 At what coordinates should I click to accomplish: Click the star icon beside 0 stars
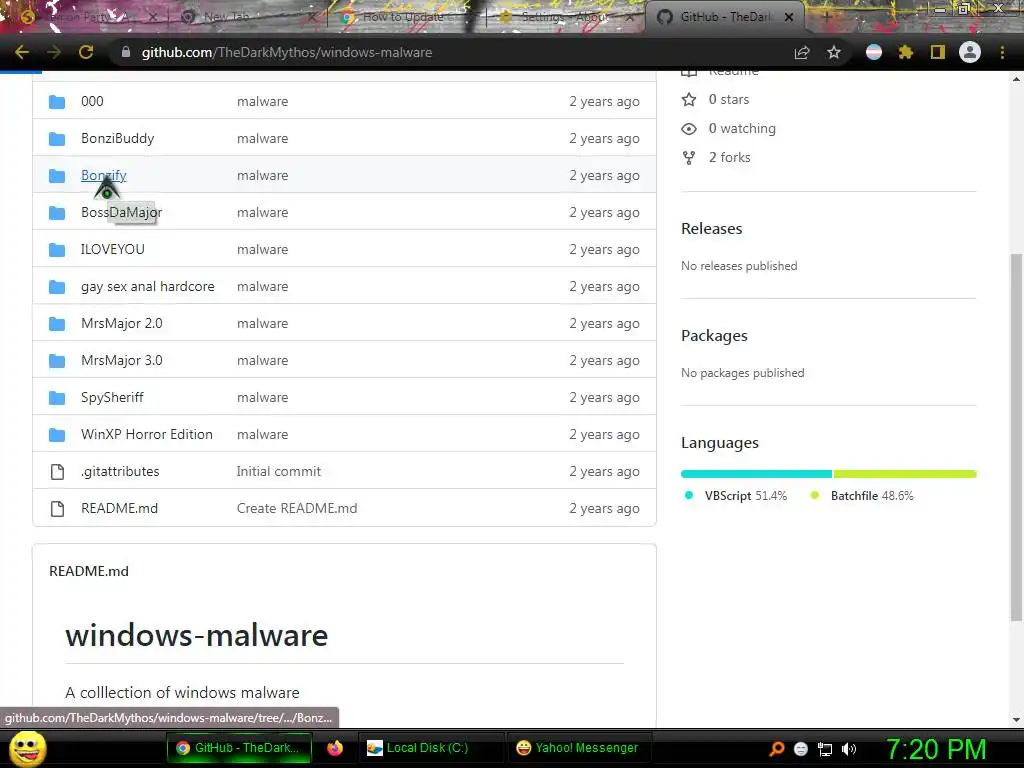point(688,99)
